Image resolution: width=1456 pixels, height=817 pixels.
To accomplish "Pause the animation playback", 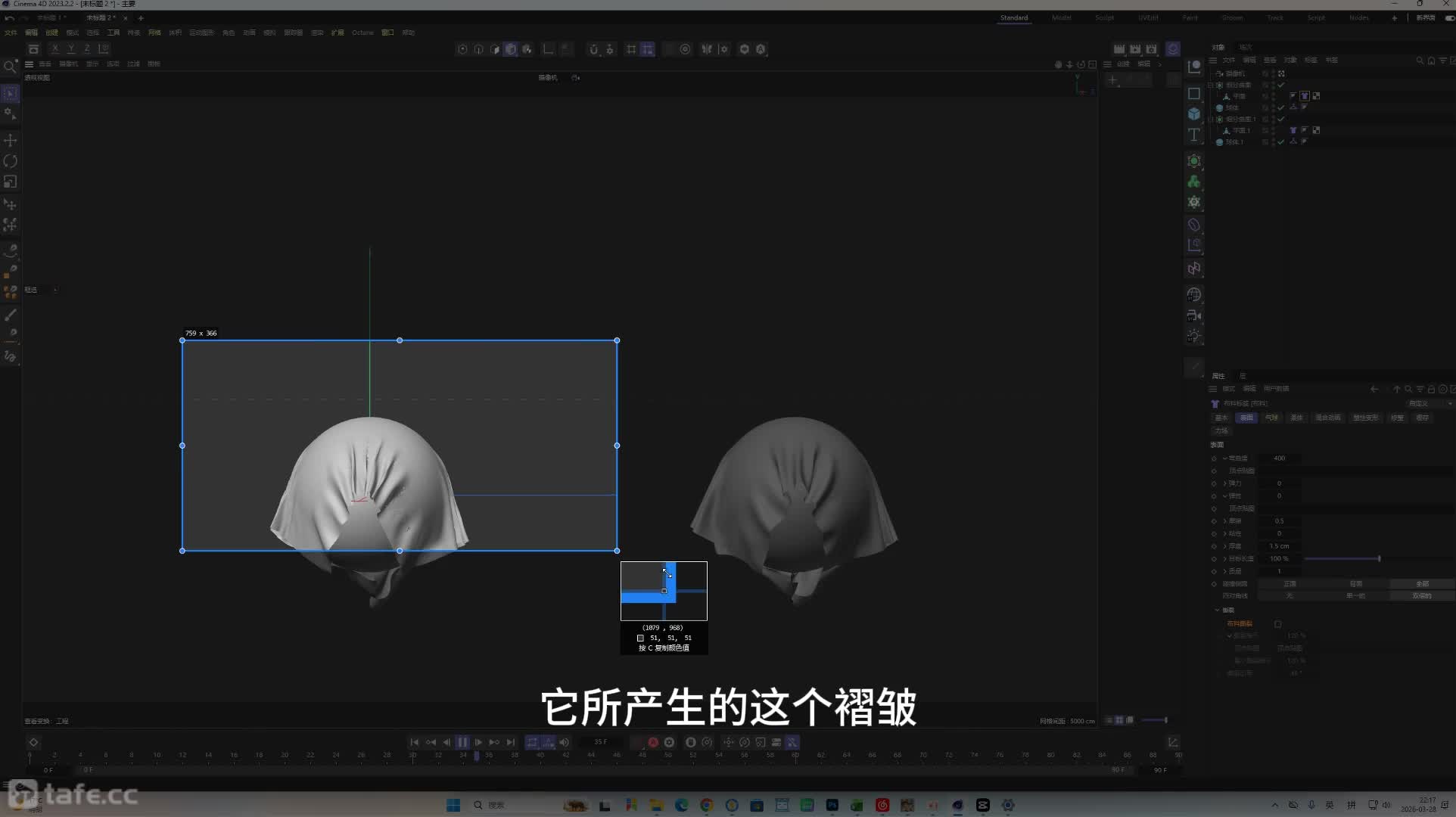I will click(x=462, y=742).
